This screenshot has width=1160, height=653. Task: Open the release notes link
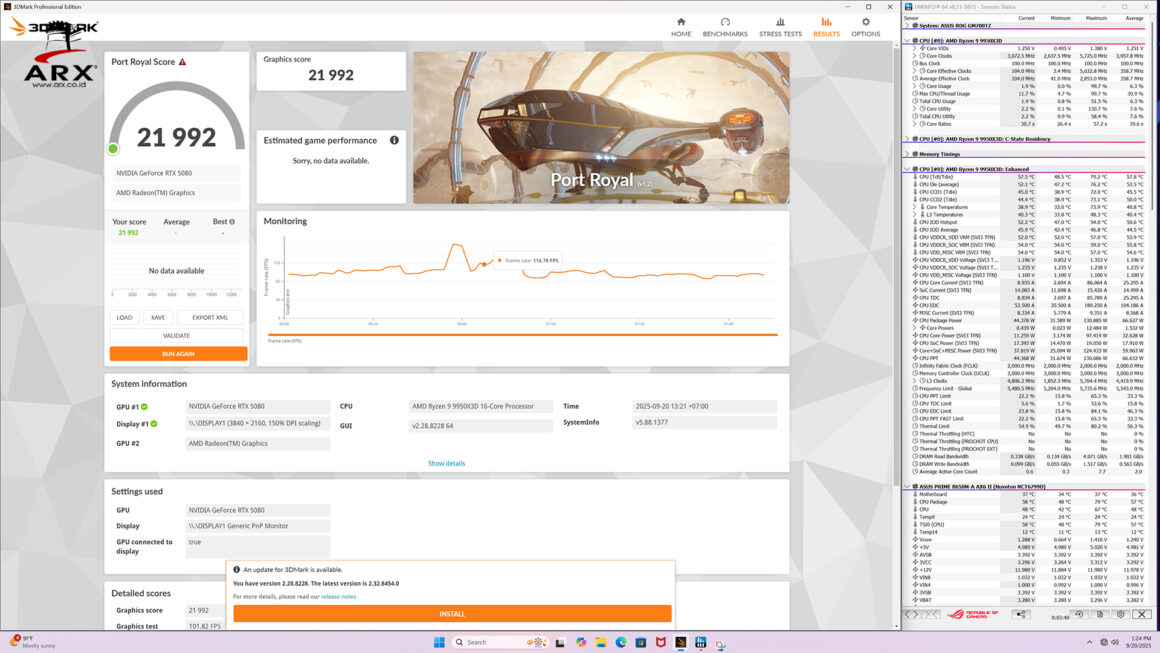tap(339, 596)
